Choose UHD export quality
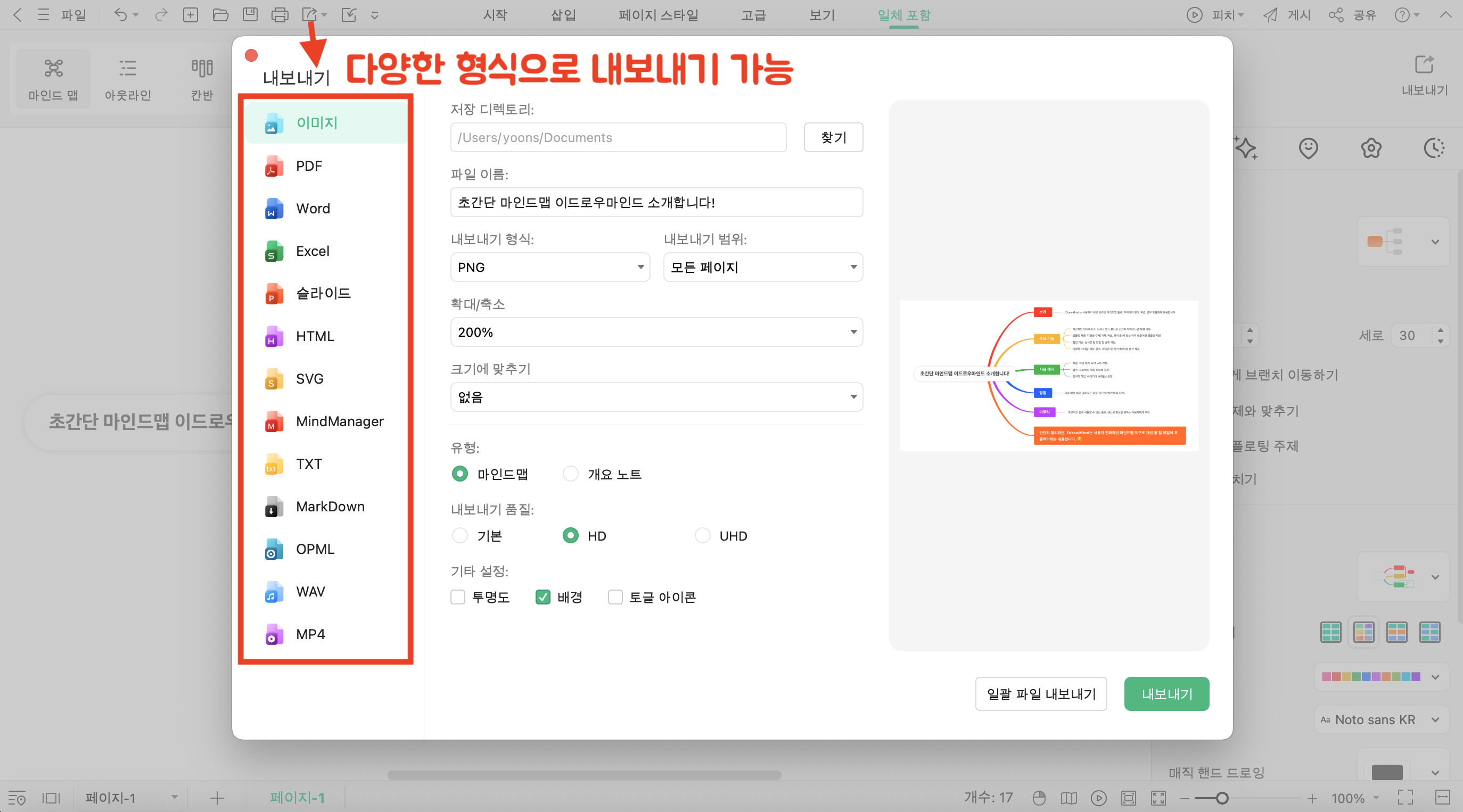Image resolution: width=1463 pixels, height=812 pixels. (x=703, y=535)
